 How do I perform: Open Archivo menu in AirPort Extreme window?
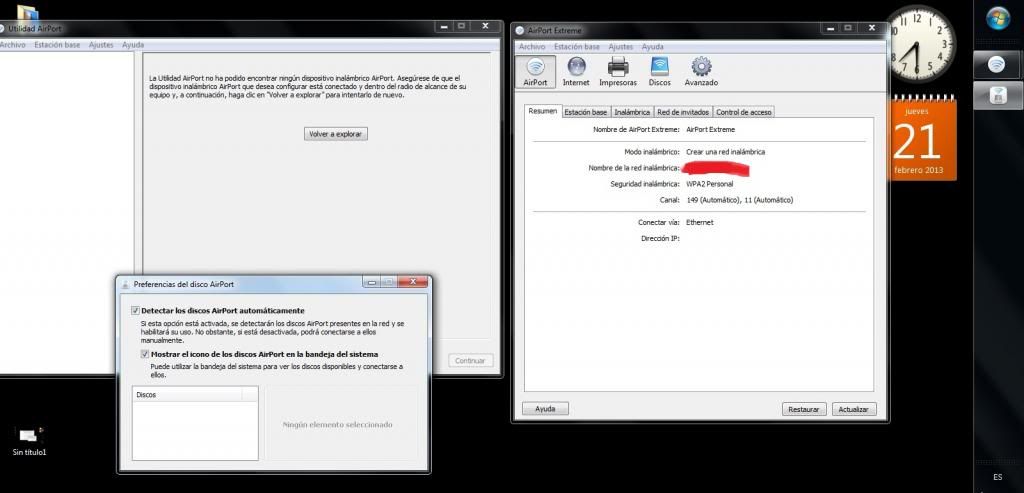(x=532, y=47)
